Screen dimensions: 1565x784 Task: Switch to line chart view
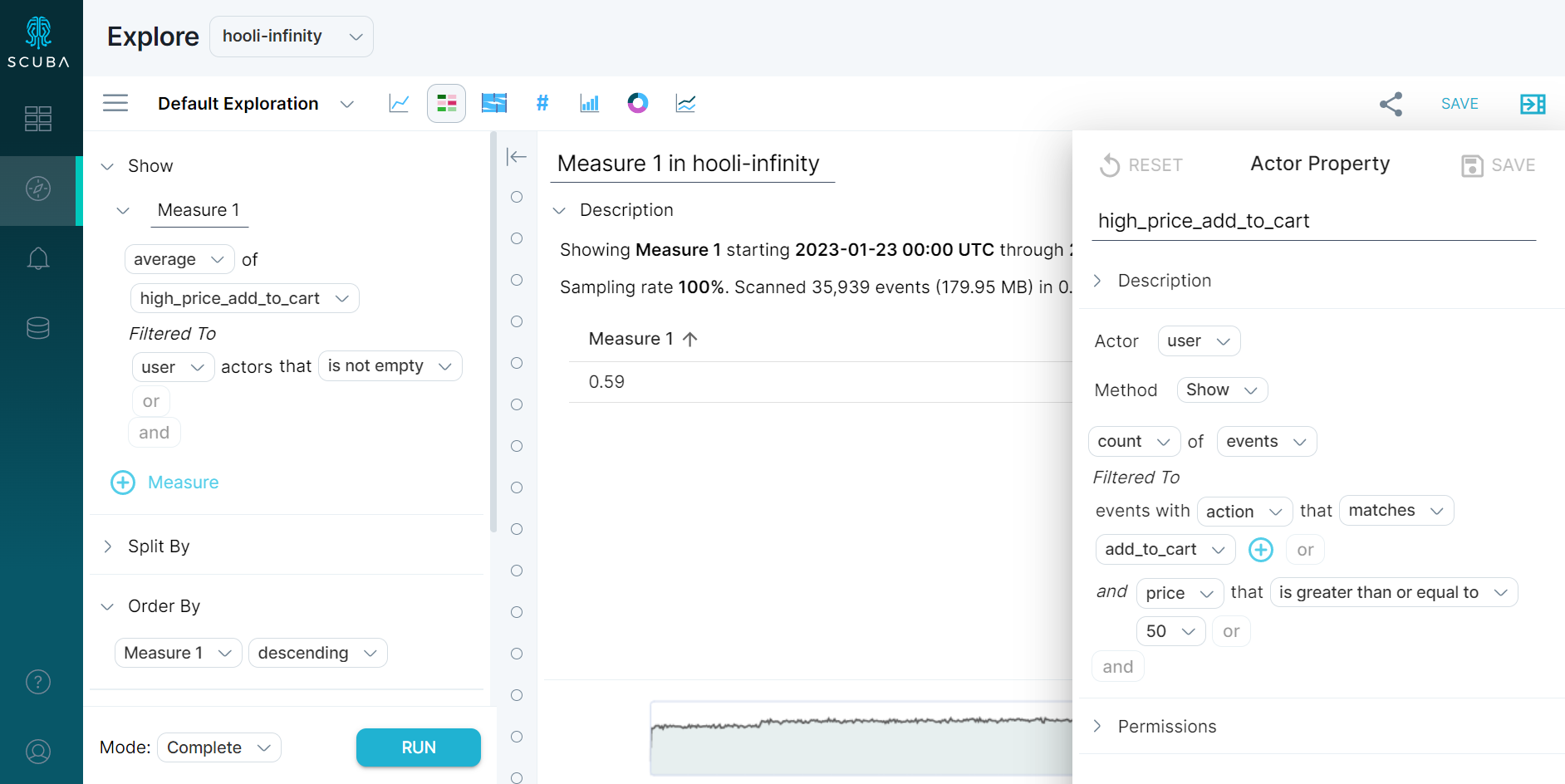(x=399, y=103)
